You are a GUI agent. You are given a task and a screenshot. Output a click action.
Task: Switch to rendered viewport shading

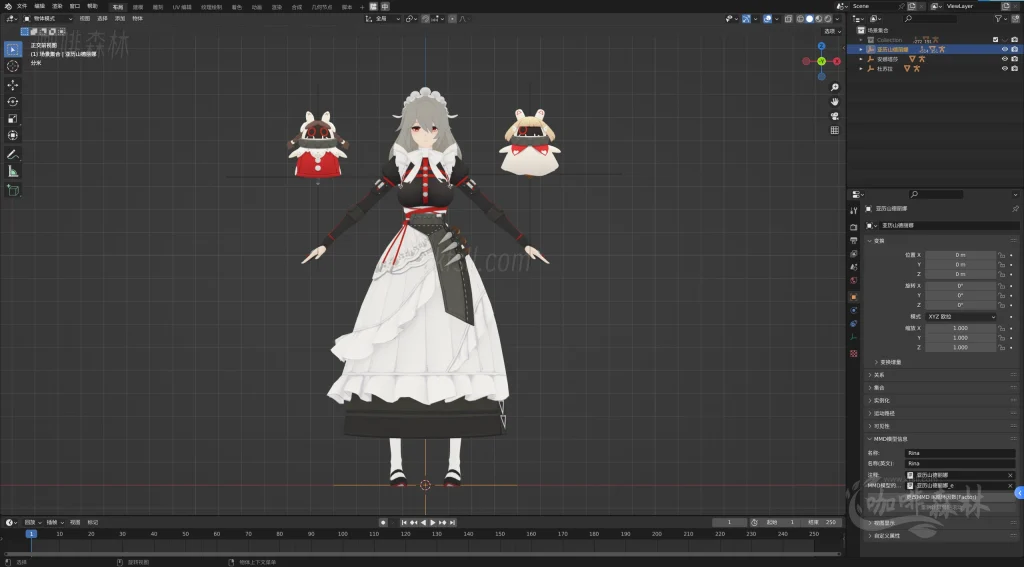[827, 19]
